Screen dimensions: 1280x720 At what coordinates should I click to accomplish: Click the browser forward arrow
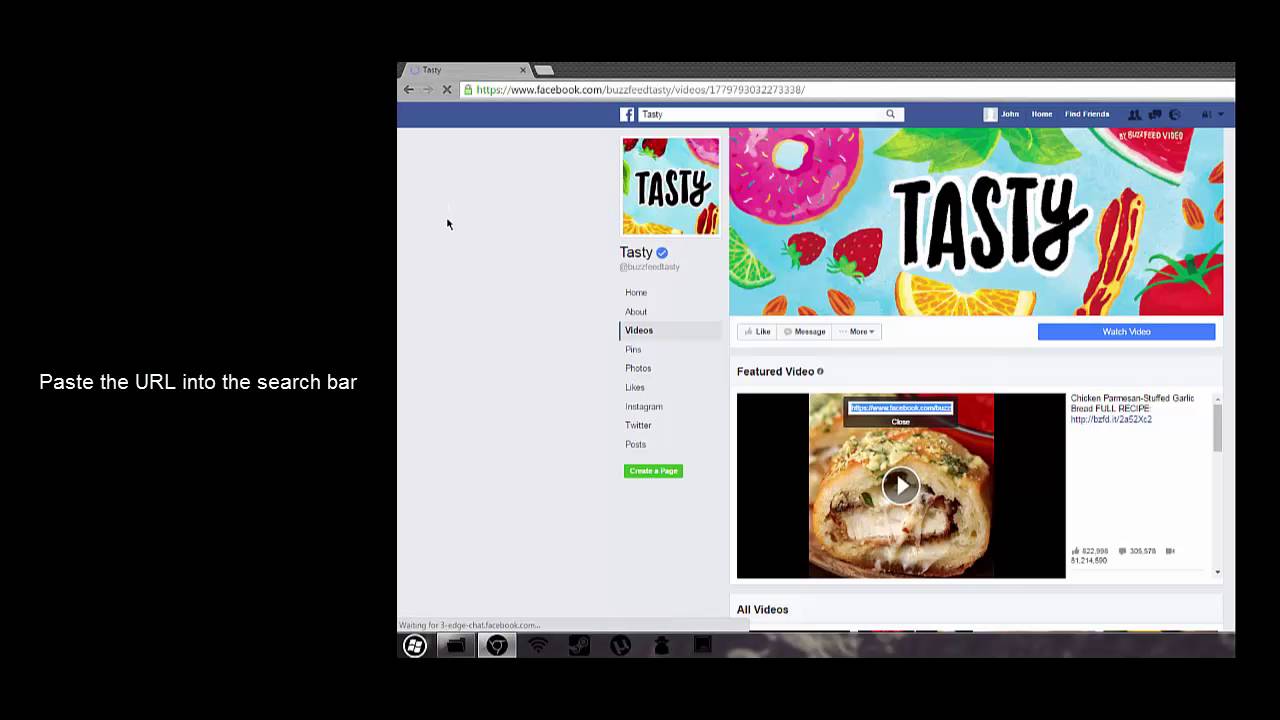pos(427,90)
